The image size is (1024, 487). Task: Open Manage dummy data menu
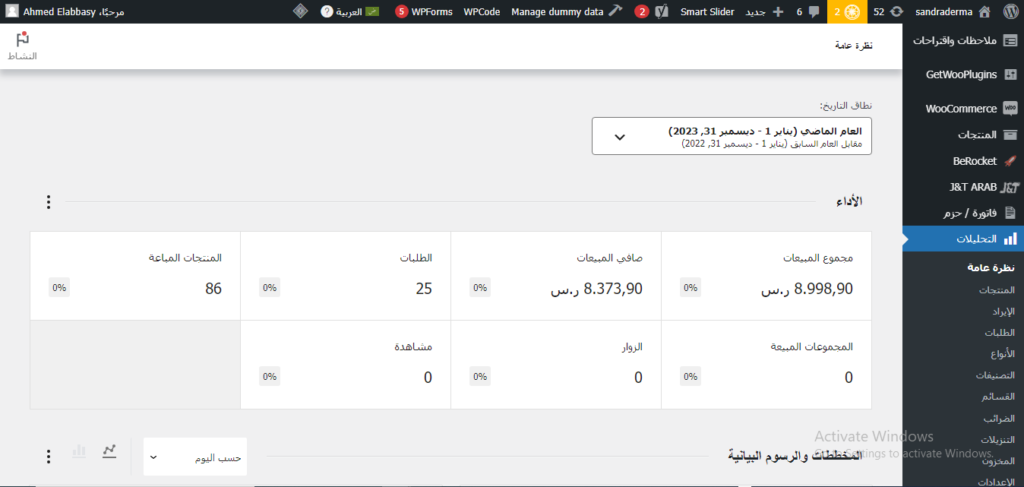(x=567, y=11)
